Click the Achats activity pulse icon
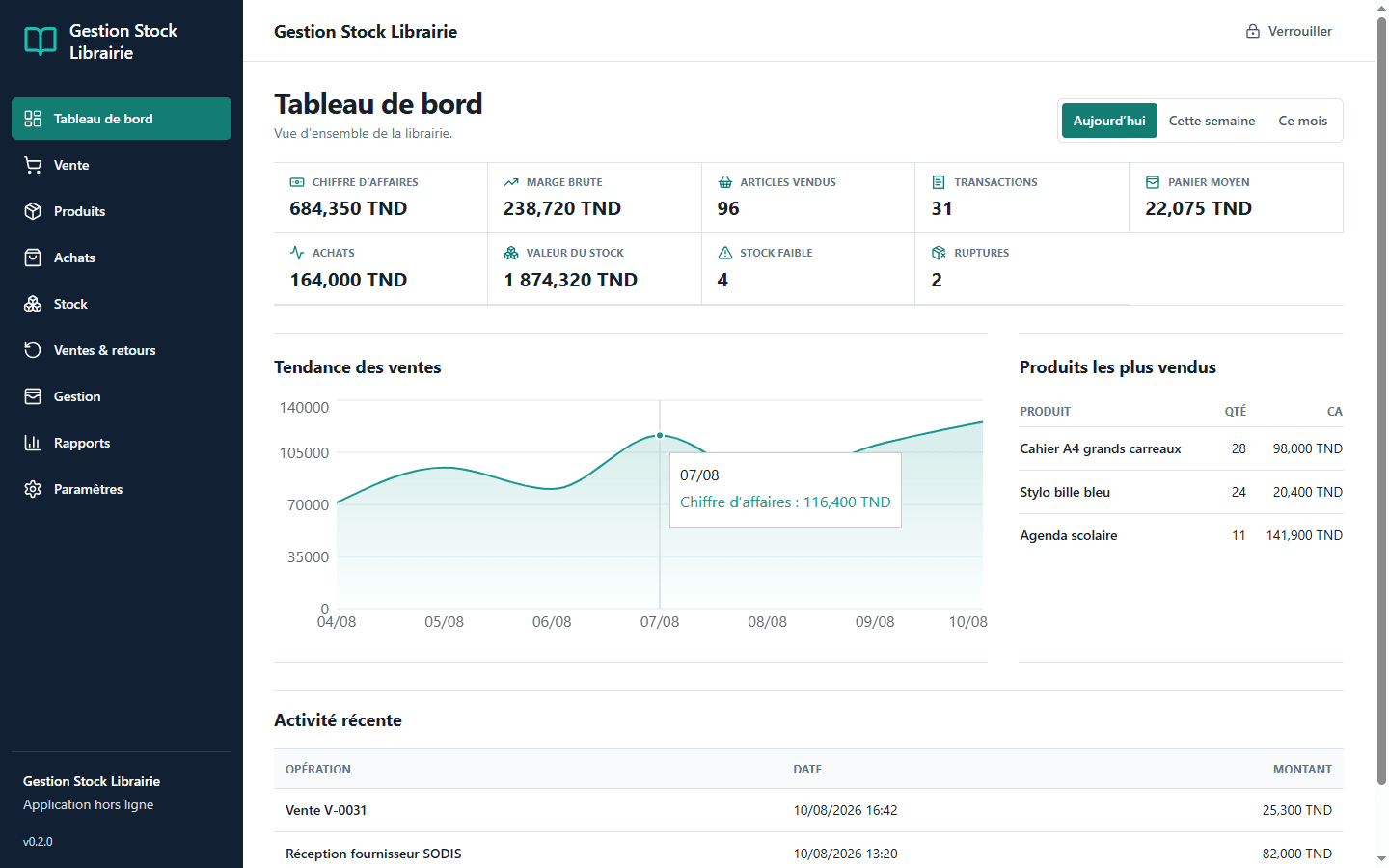The image size is (1389, 868). click(x=297, y=253)
